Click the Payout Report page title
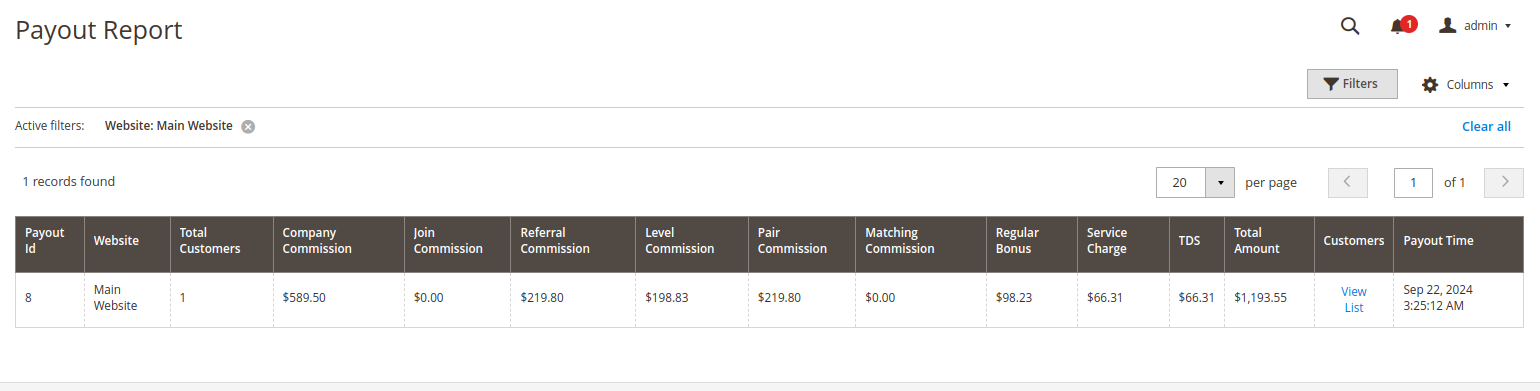Screen dimensions: 1540x391 click(99, 30)
